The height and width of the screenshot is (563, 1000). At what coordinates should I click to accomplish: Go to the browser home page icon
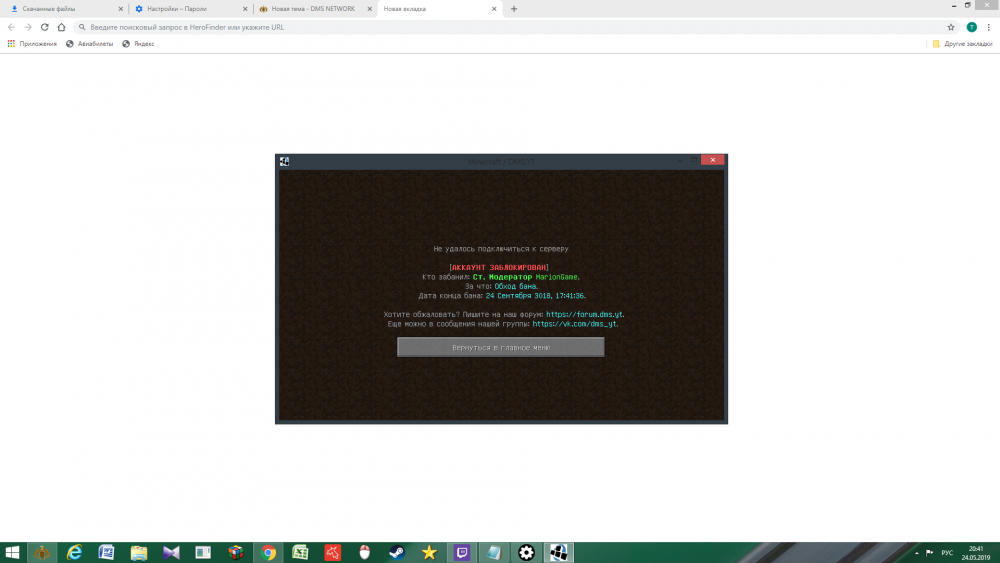pyautogui.click(x=62, y=27)
